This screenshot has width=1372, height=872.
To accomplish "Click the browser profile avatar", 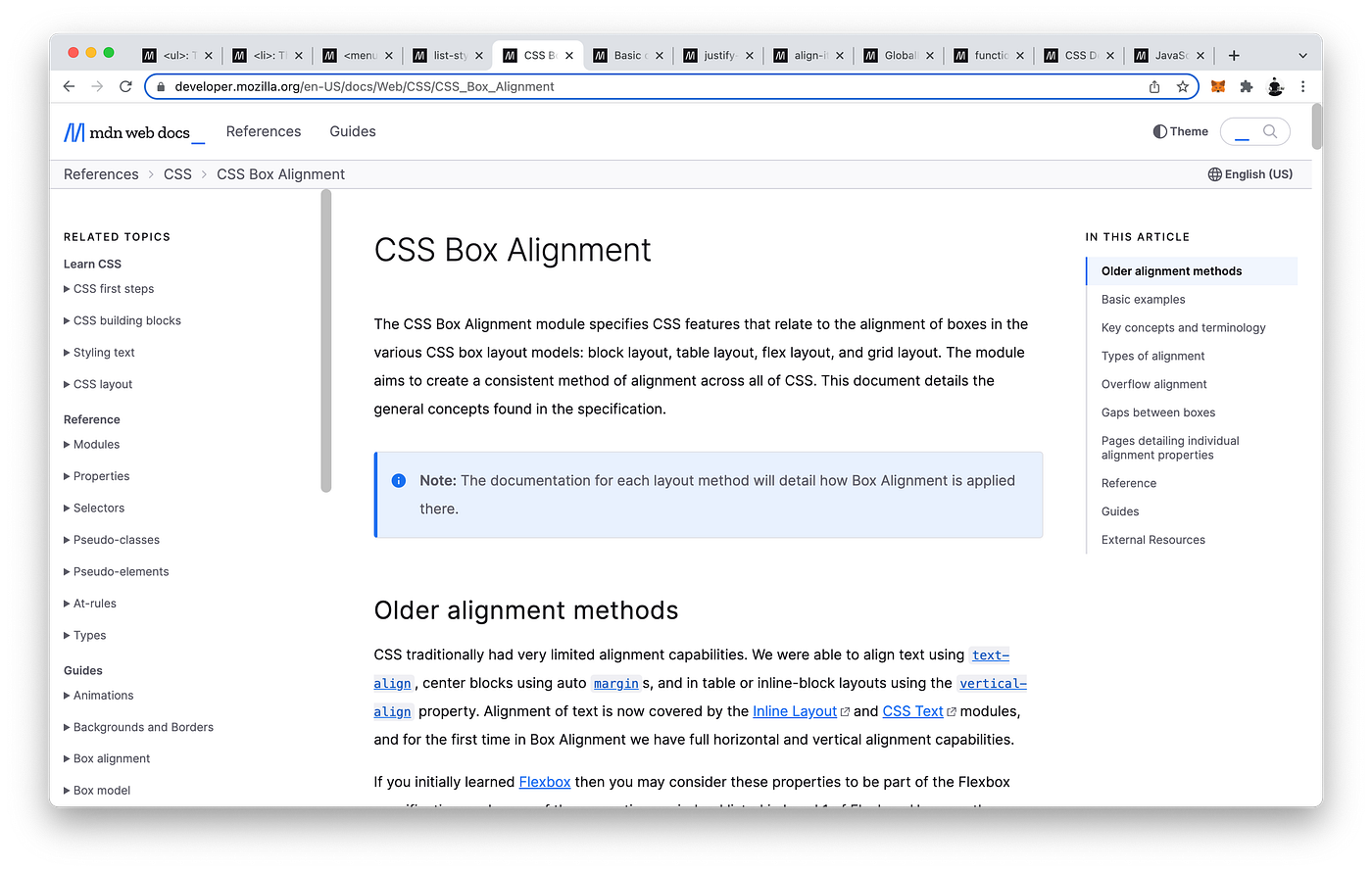I will click(1275, 86).
